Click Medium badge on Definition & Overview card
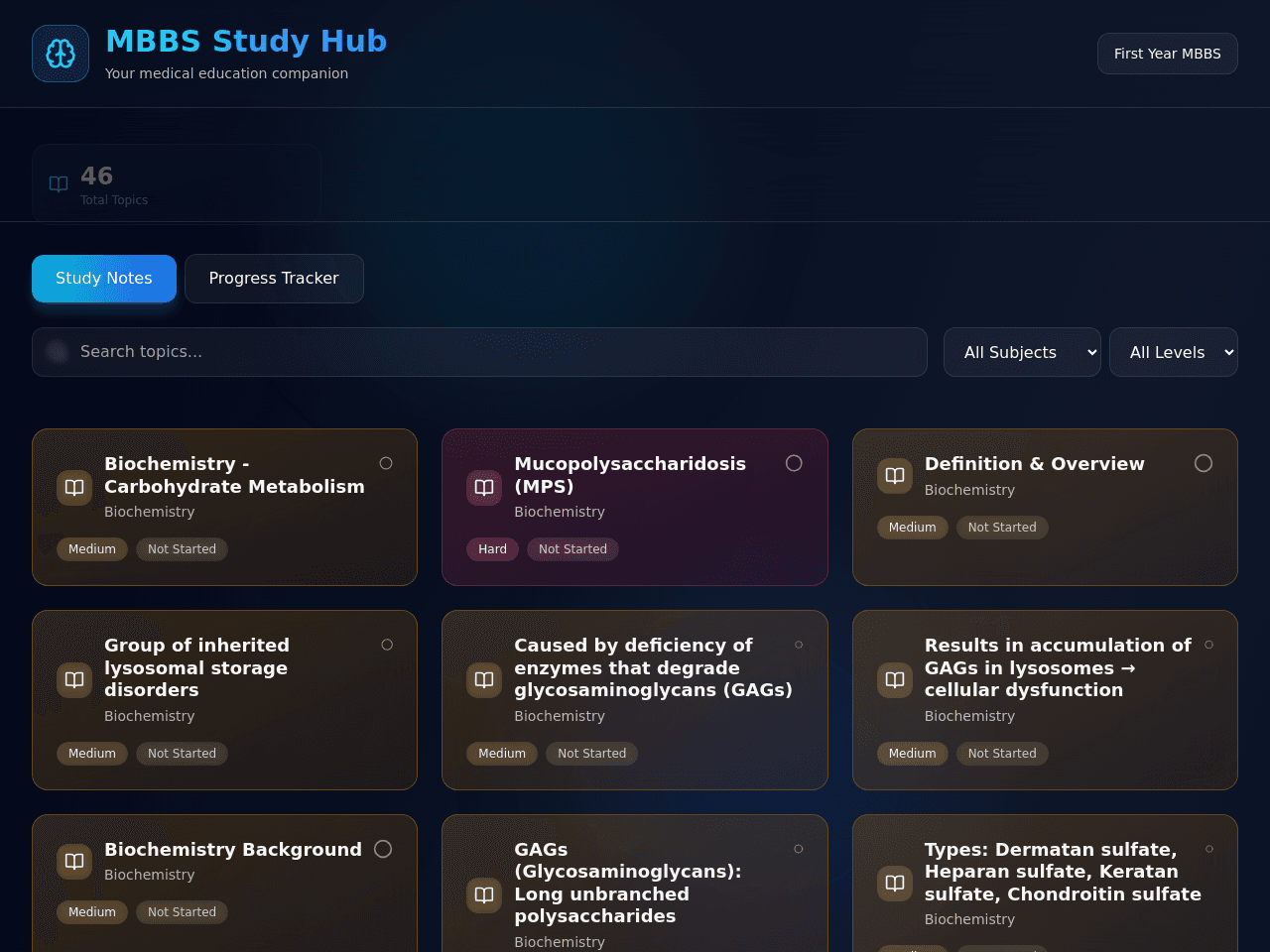Viewport: 1270px width, 952px height. 912,528
